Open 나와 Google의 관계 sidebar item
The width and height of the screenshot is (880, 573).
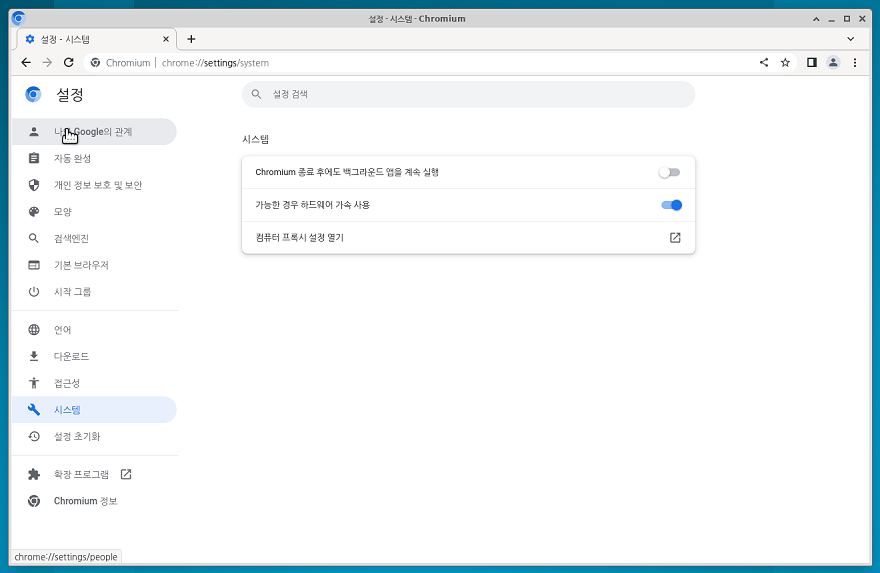pyautogui.click(x=94, y=131)
